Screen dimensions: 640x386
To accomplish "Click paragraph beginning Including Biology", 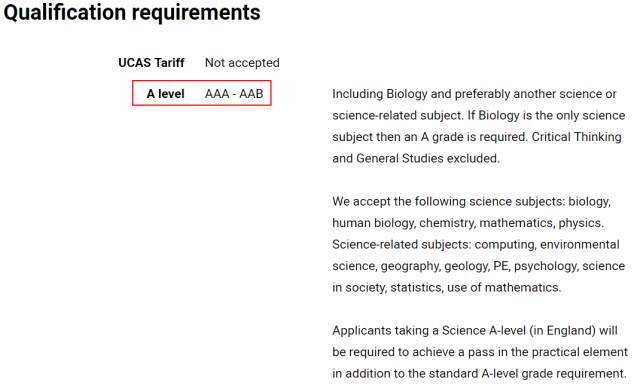I will coord(478,126).
